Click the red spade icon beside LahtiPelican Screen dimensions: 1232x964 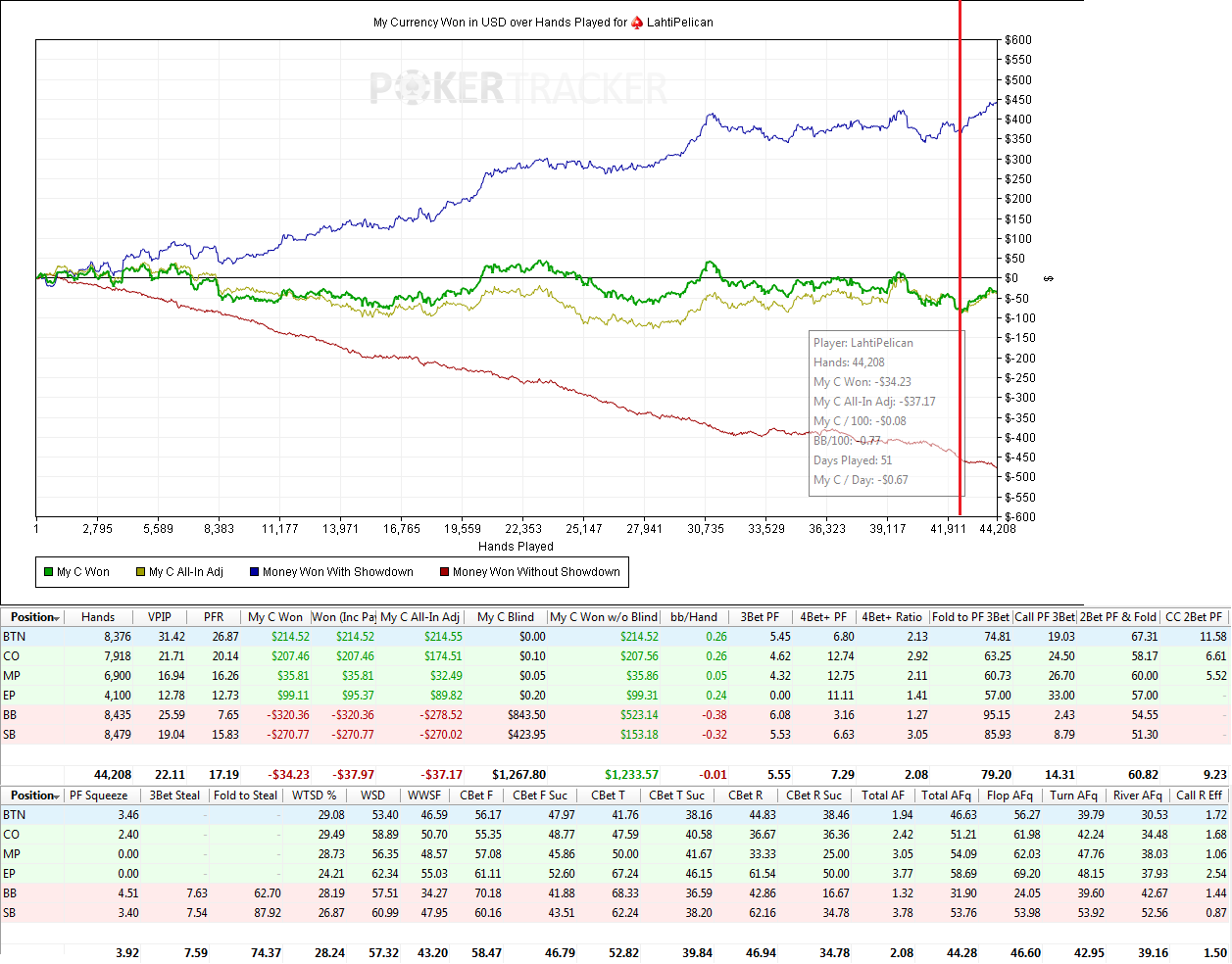click(637, 22)
